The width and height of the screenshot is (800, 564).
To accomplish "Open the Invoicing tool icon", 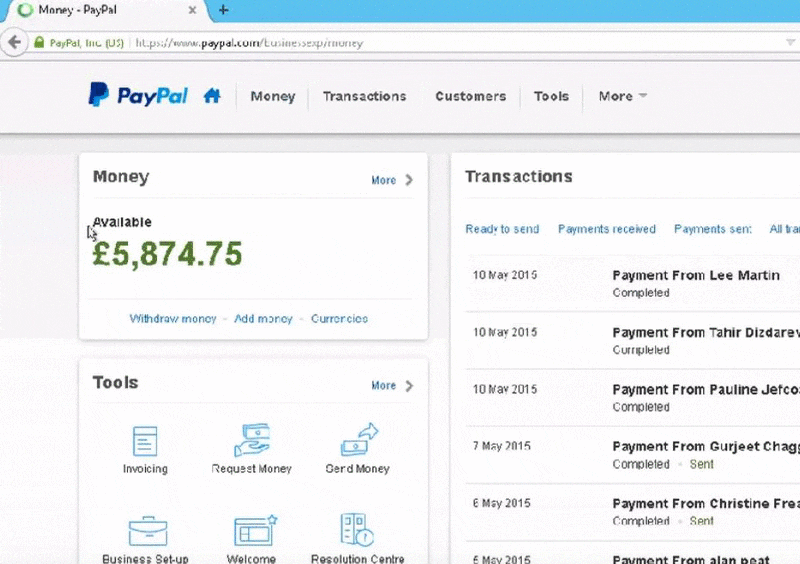I will tap(145, 441).
